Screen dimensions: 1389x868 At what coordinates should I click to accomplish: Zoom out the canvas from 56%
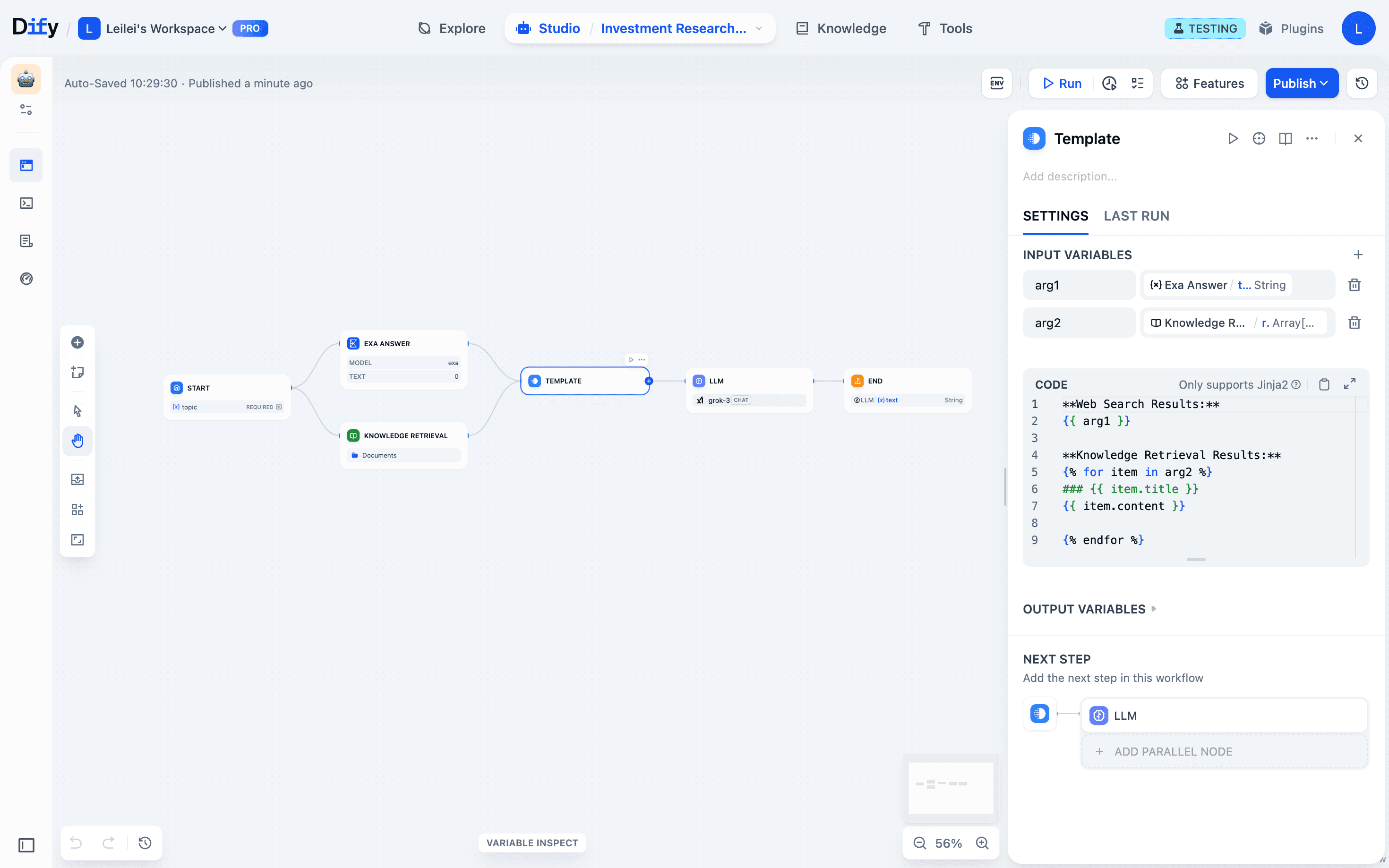(919, 843)
